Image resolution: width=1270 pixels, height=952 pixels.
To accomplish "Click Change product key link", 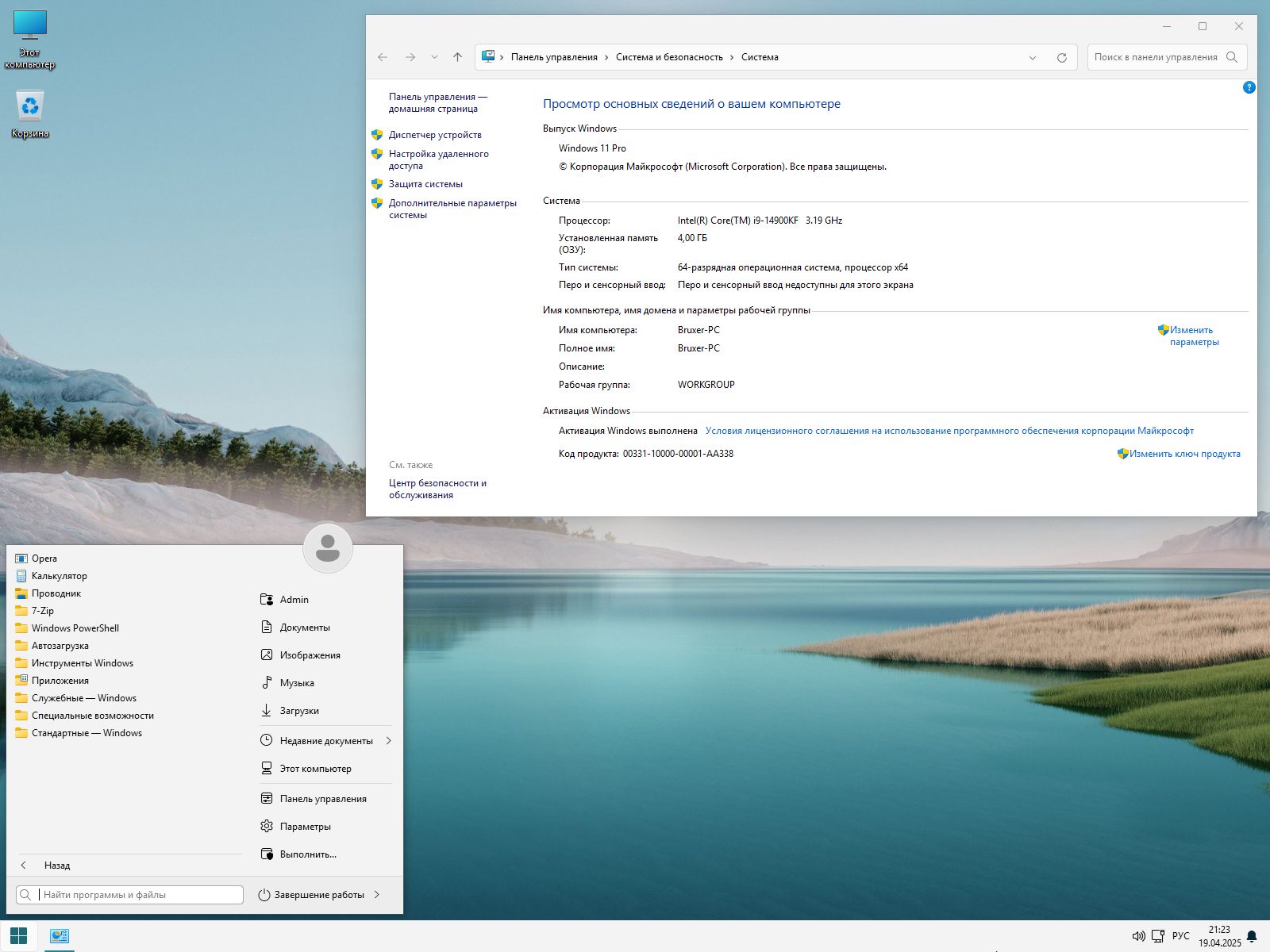I will pos(1184,454).
